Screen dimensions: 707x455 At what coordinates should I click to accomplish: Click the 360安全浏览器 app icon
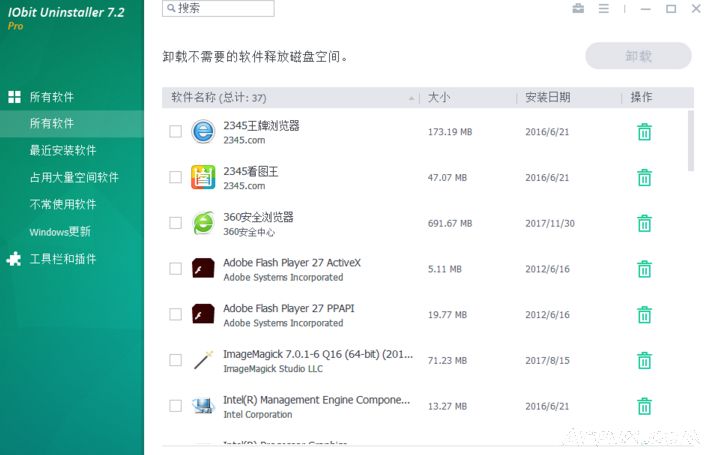pyautogui.click(x=203, y=223)
